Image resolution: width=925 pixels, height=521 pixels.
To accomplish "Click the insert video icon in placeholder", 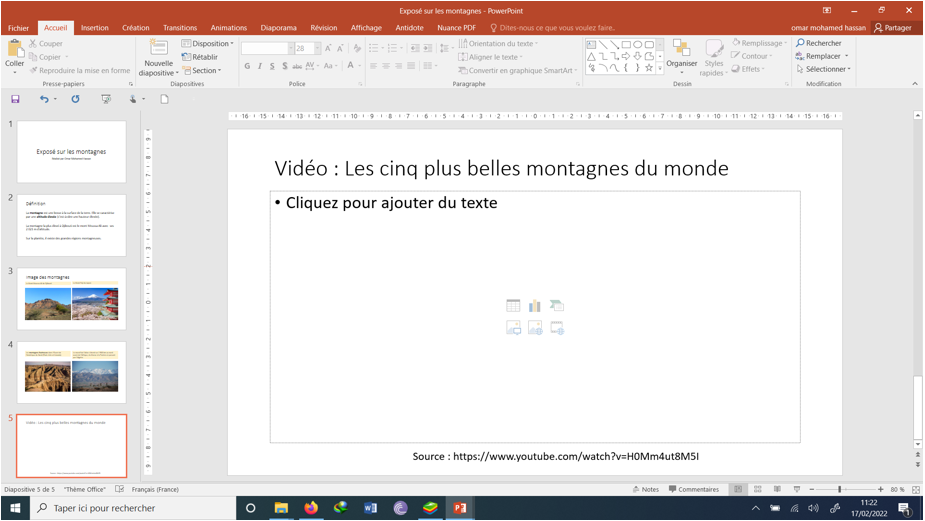I will coord(557,327).
